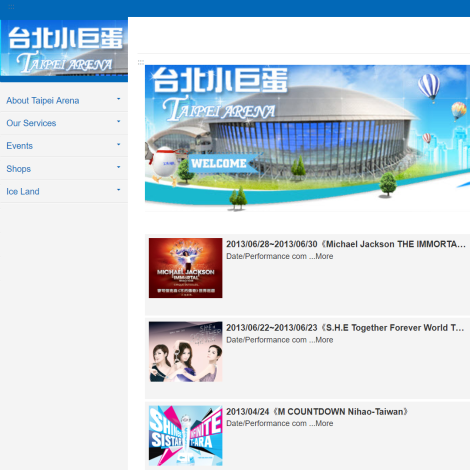Click the striped hot air balloon
470x470 pixels.
click(x=429, y=87)
